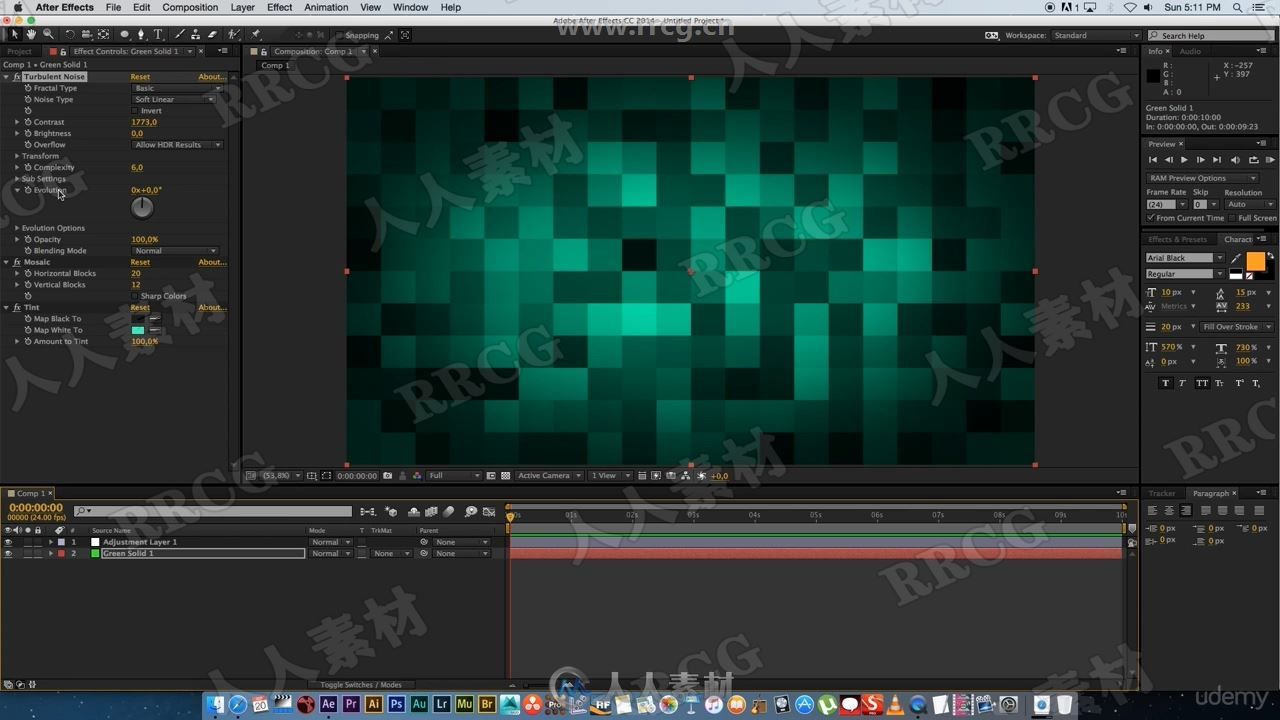Select the Eraser tool
This screenshot has height=720, width=1280.
pos(213,34)
